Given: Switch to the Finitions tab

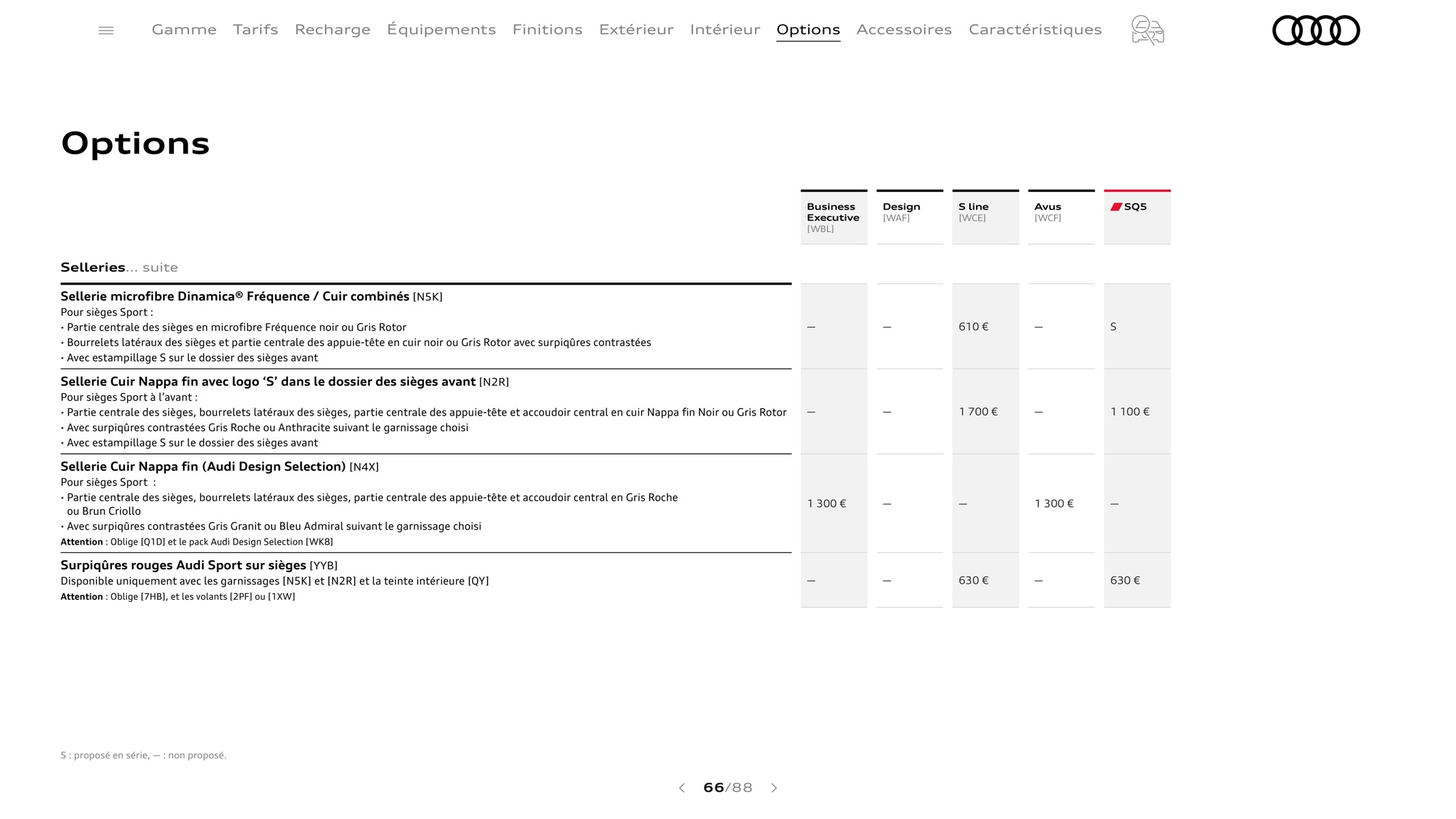Looking at the screenshot, I should (547, 29).
